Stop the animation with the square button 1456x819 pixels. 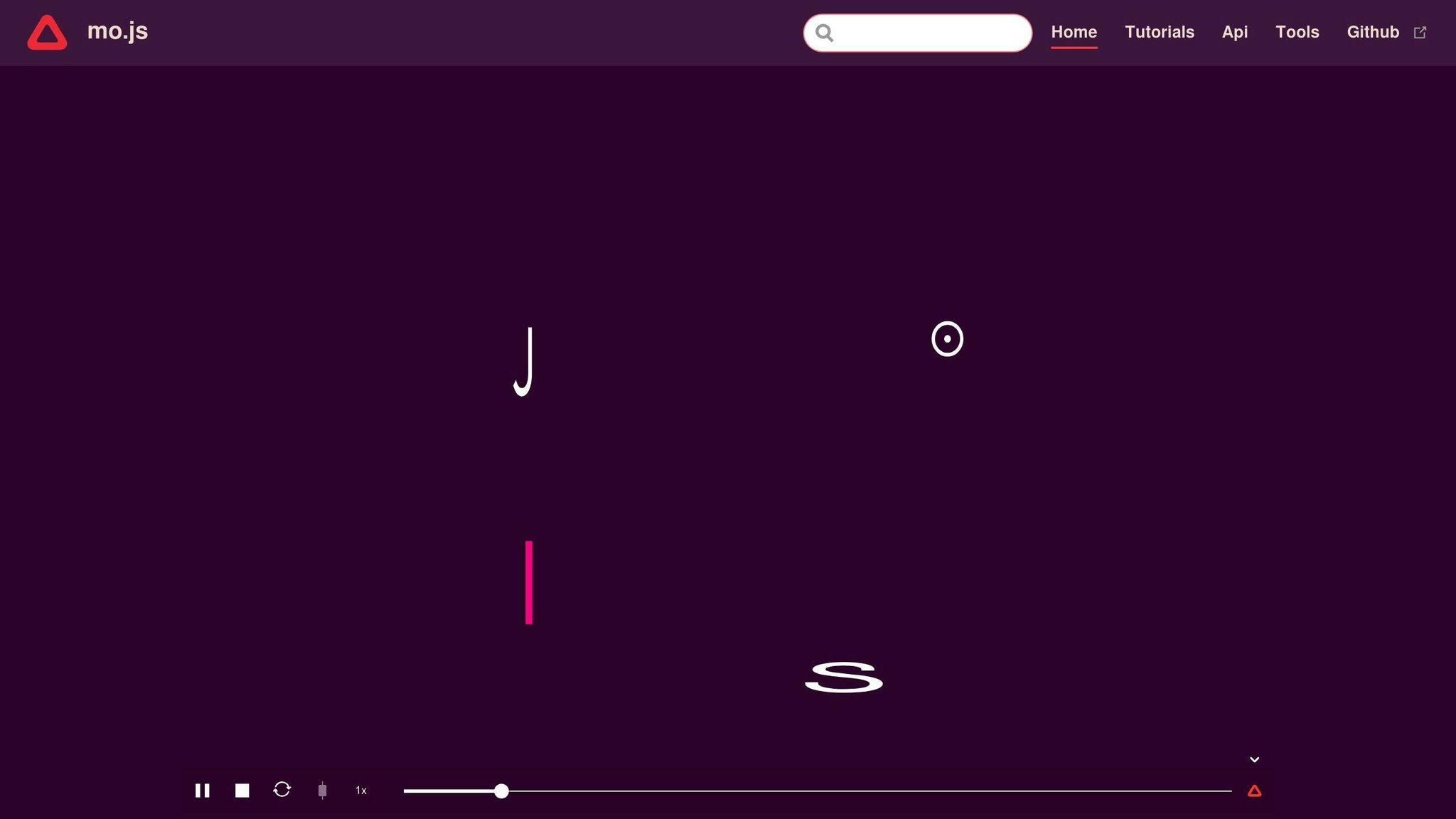click(x=242, y=790)
